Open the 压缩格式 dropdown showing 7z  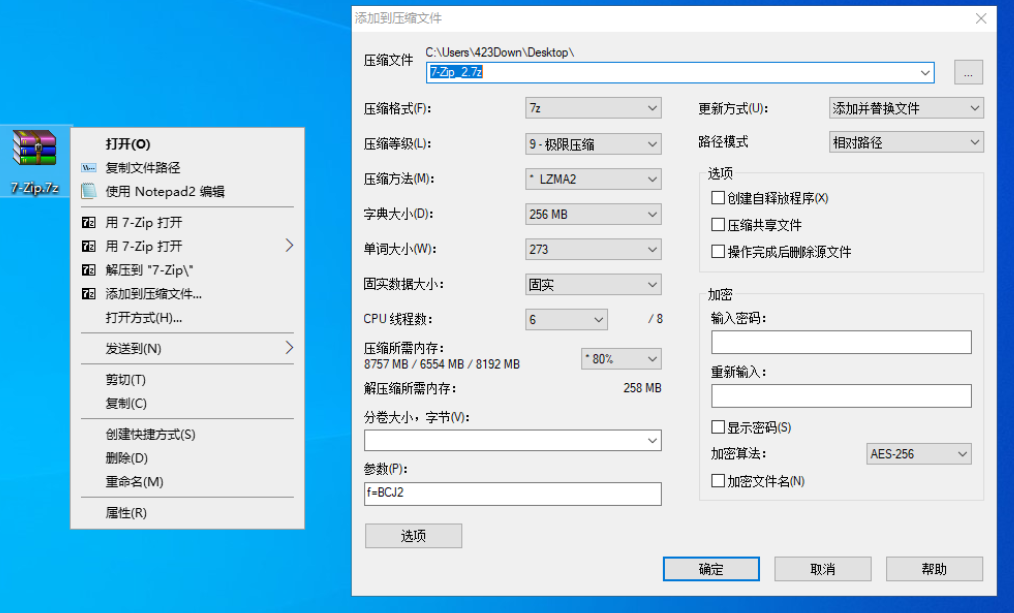point(593,108)
